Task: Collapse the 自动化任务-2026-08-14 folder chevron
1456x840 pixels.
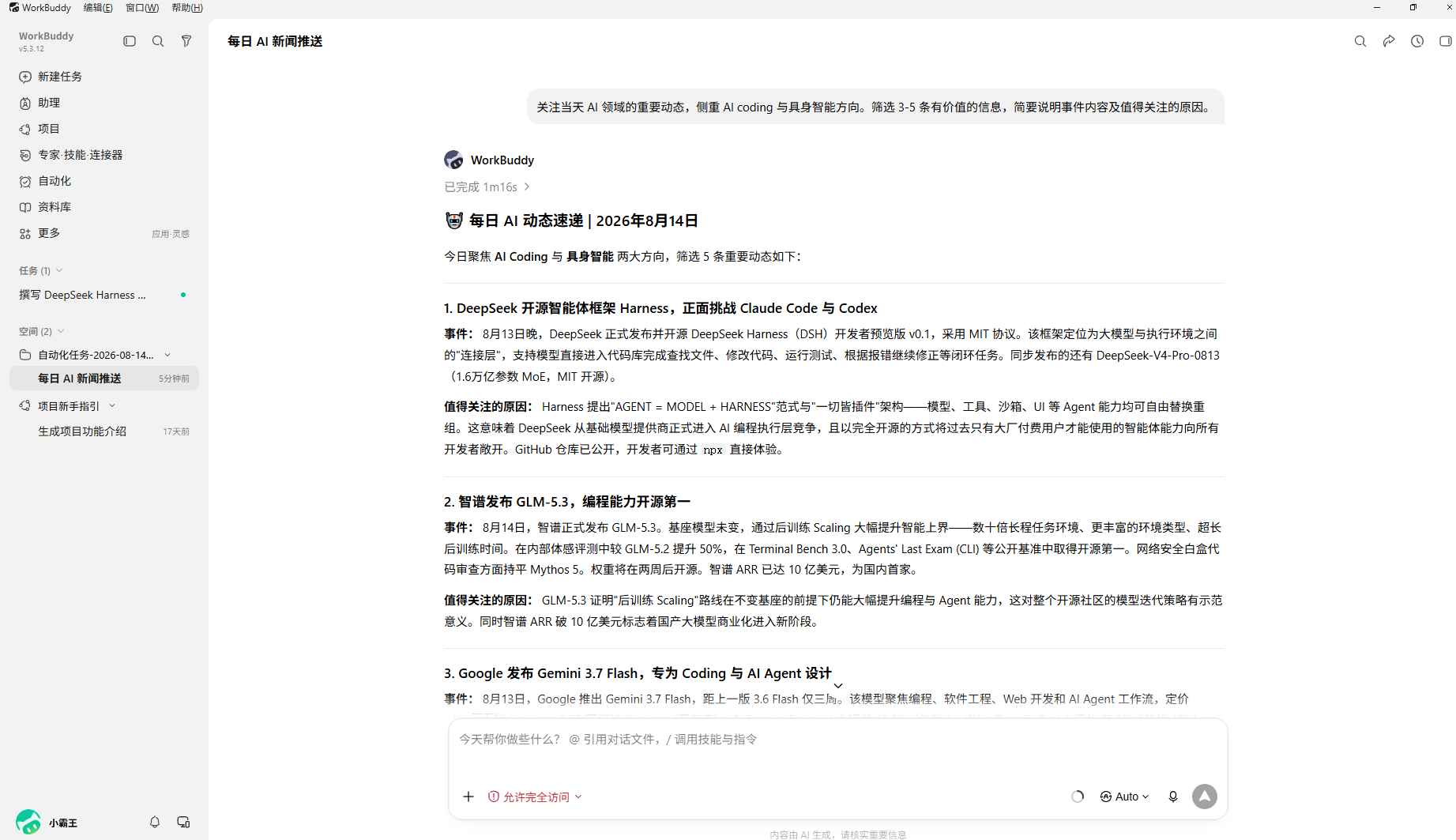Action: (167, 355)
